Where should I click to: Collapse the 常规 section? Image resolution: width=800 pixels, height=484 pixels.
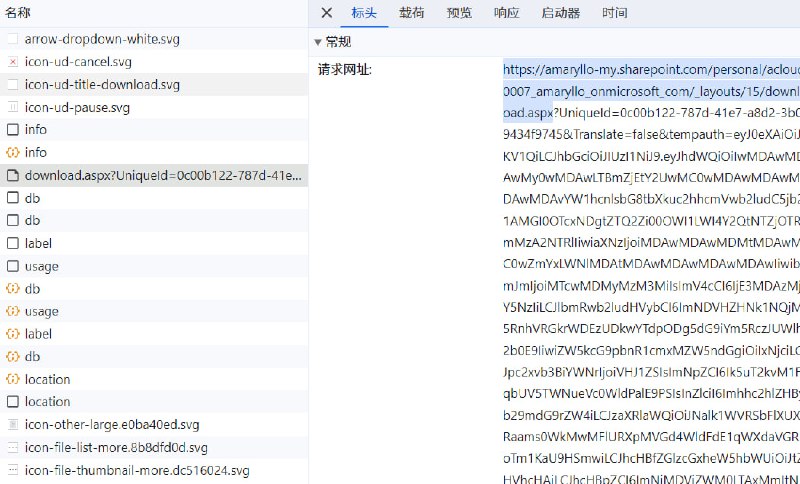tap(318, 42)
